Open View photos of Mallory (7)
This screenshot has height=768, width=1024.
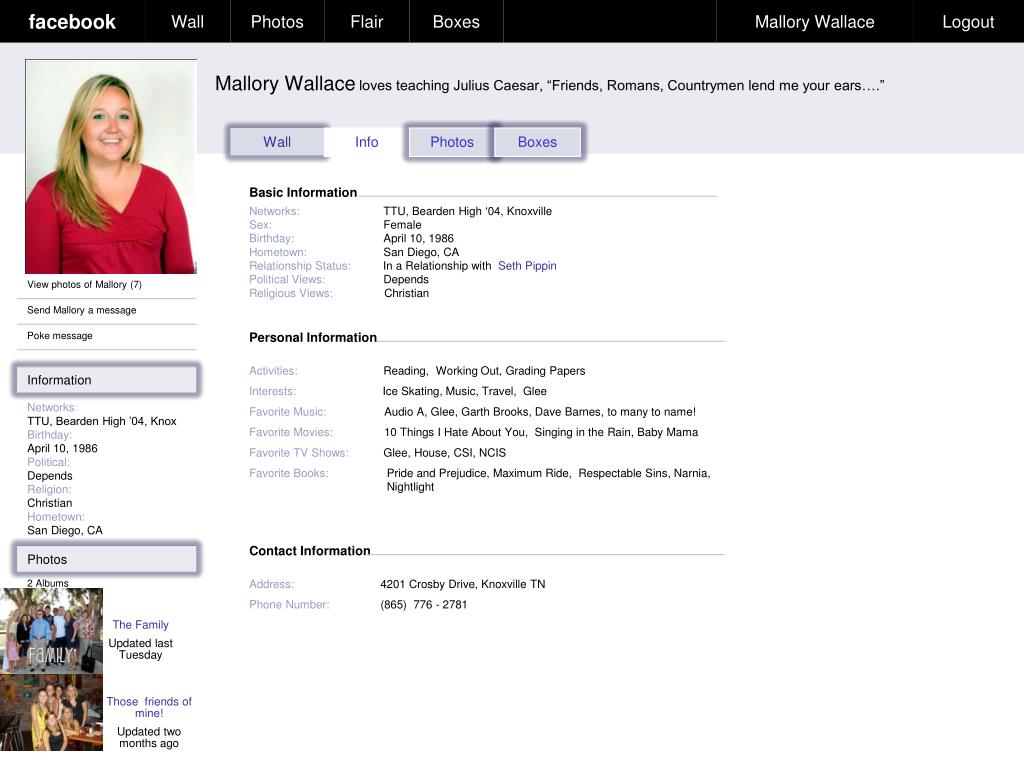(84, 285)
